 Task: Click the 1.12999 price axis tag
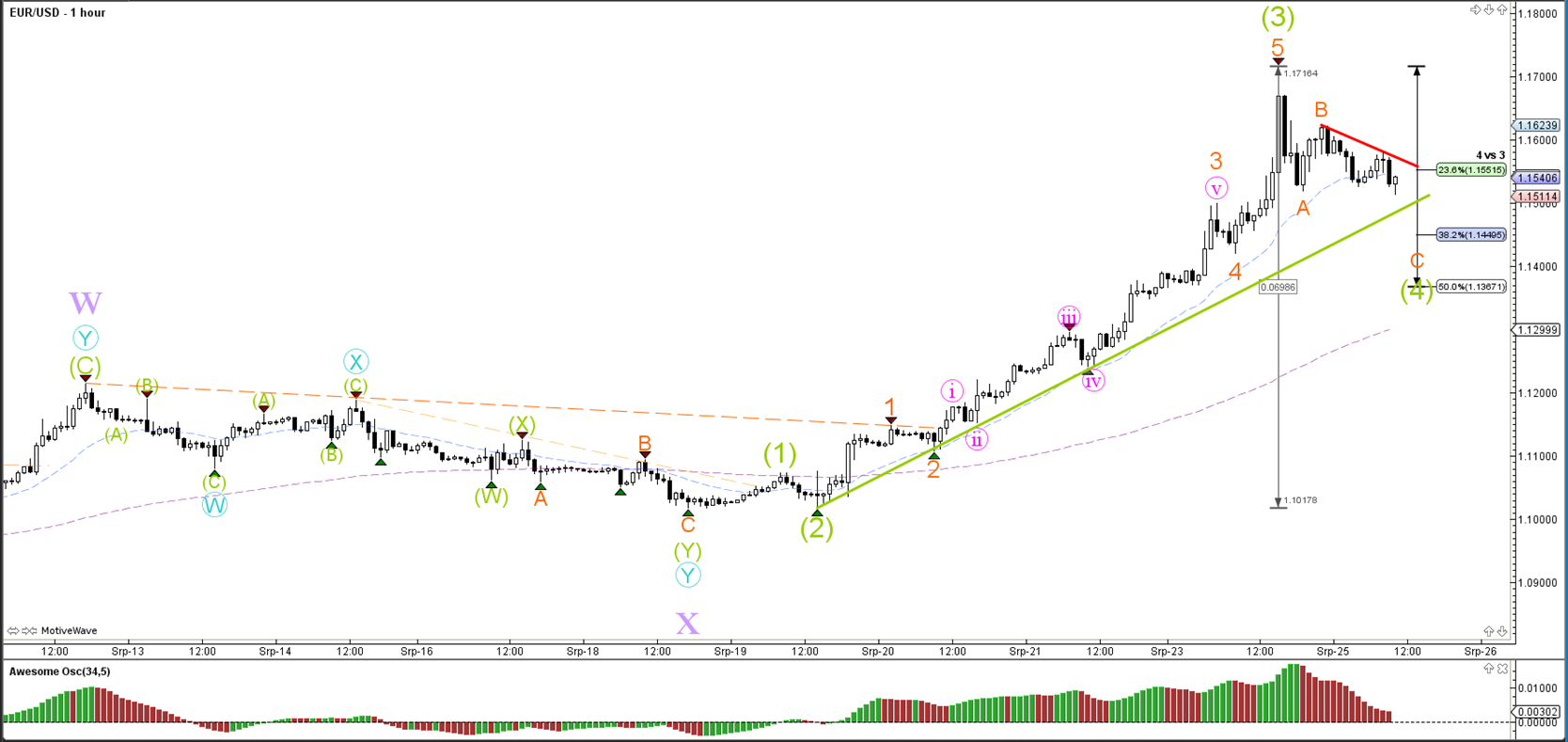[x=1537, y=330]
